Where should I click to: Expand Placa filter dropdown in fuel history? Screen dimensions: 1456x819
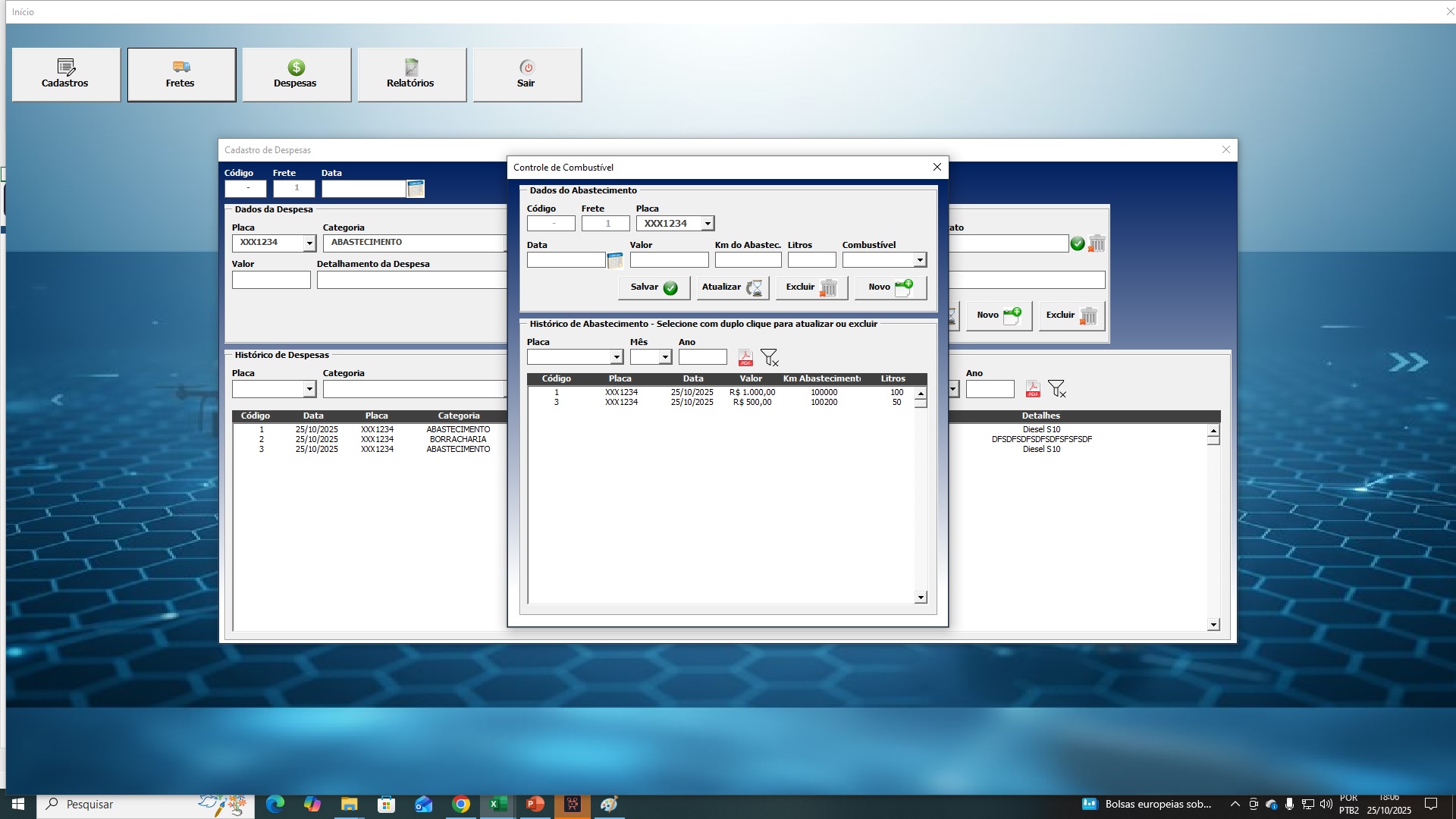(617, 357)
